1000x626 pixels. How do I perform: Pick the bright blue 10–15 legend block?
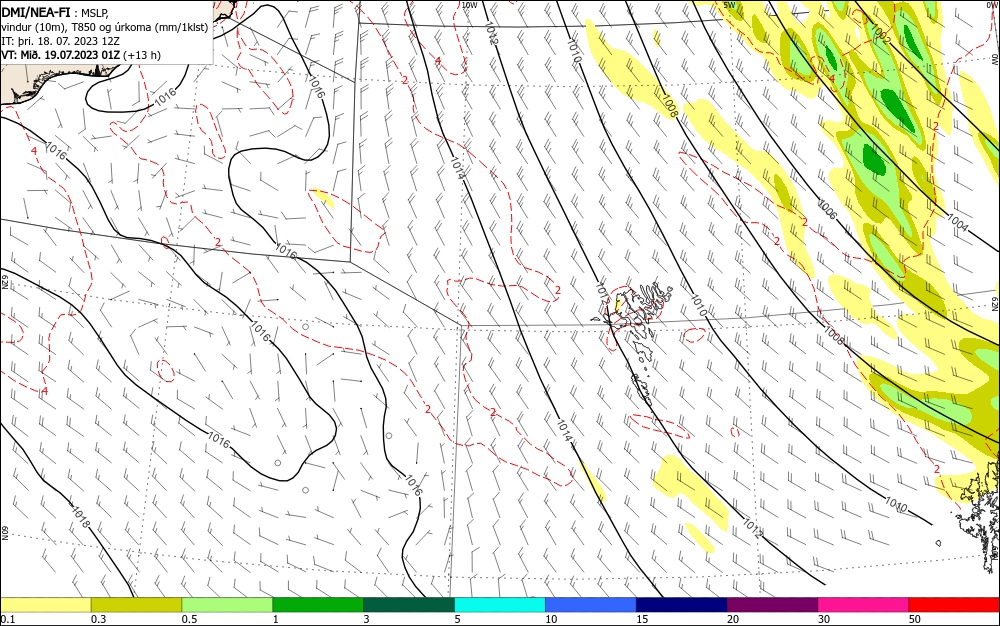pyautogui.click(x=591, y=605)
